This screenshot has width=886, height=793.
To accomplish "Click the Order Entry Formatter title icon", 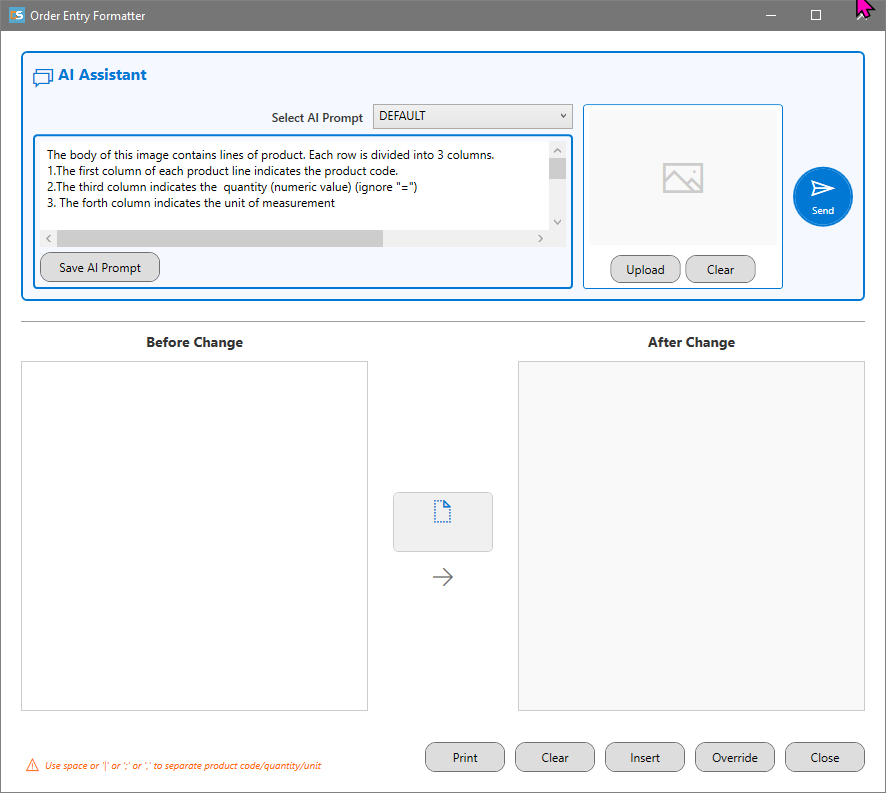I will click(17, 15).
